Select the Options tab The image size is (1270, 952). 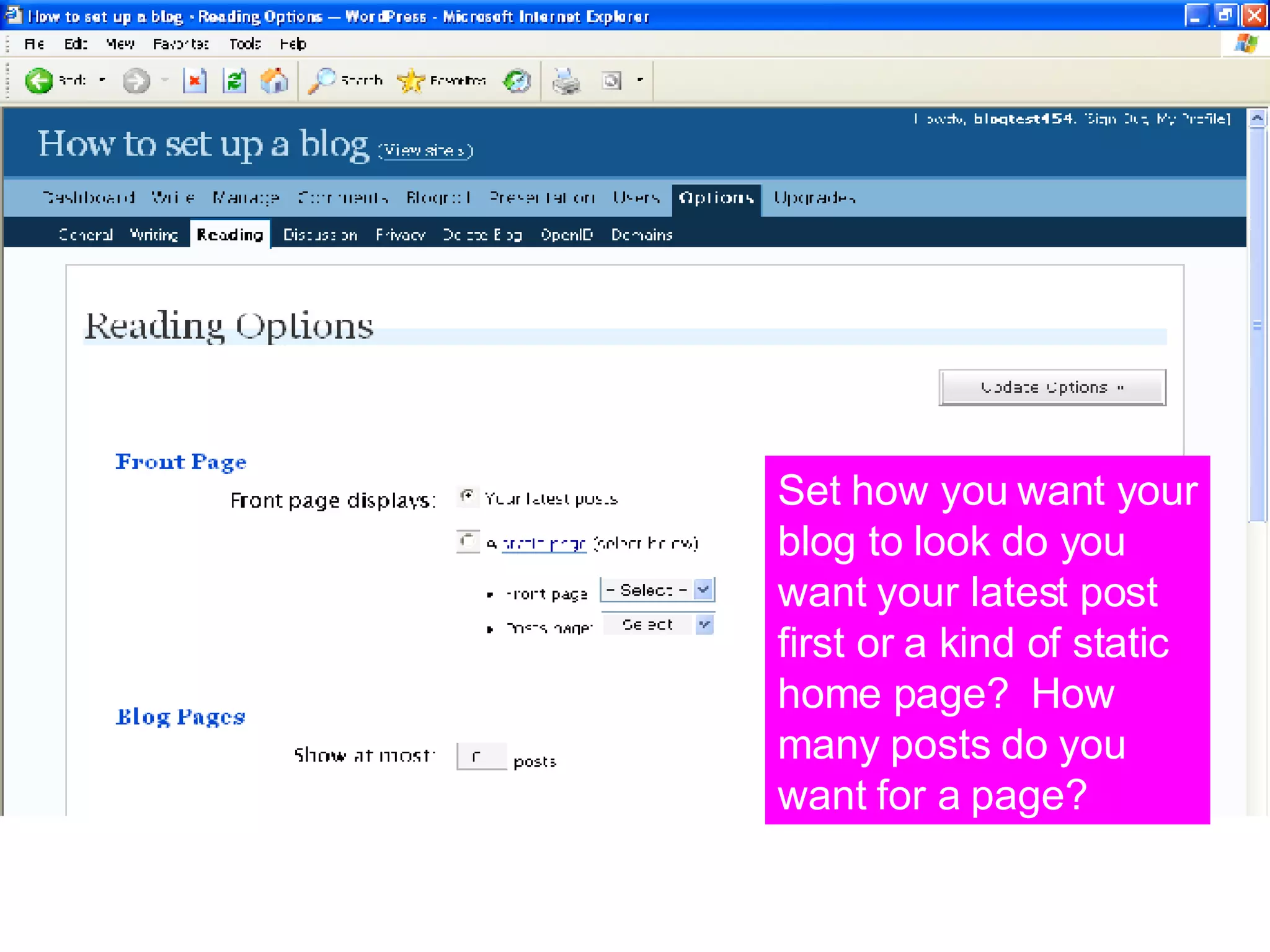(716, 200)
